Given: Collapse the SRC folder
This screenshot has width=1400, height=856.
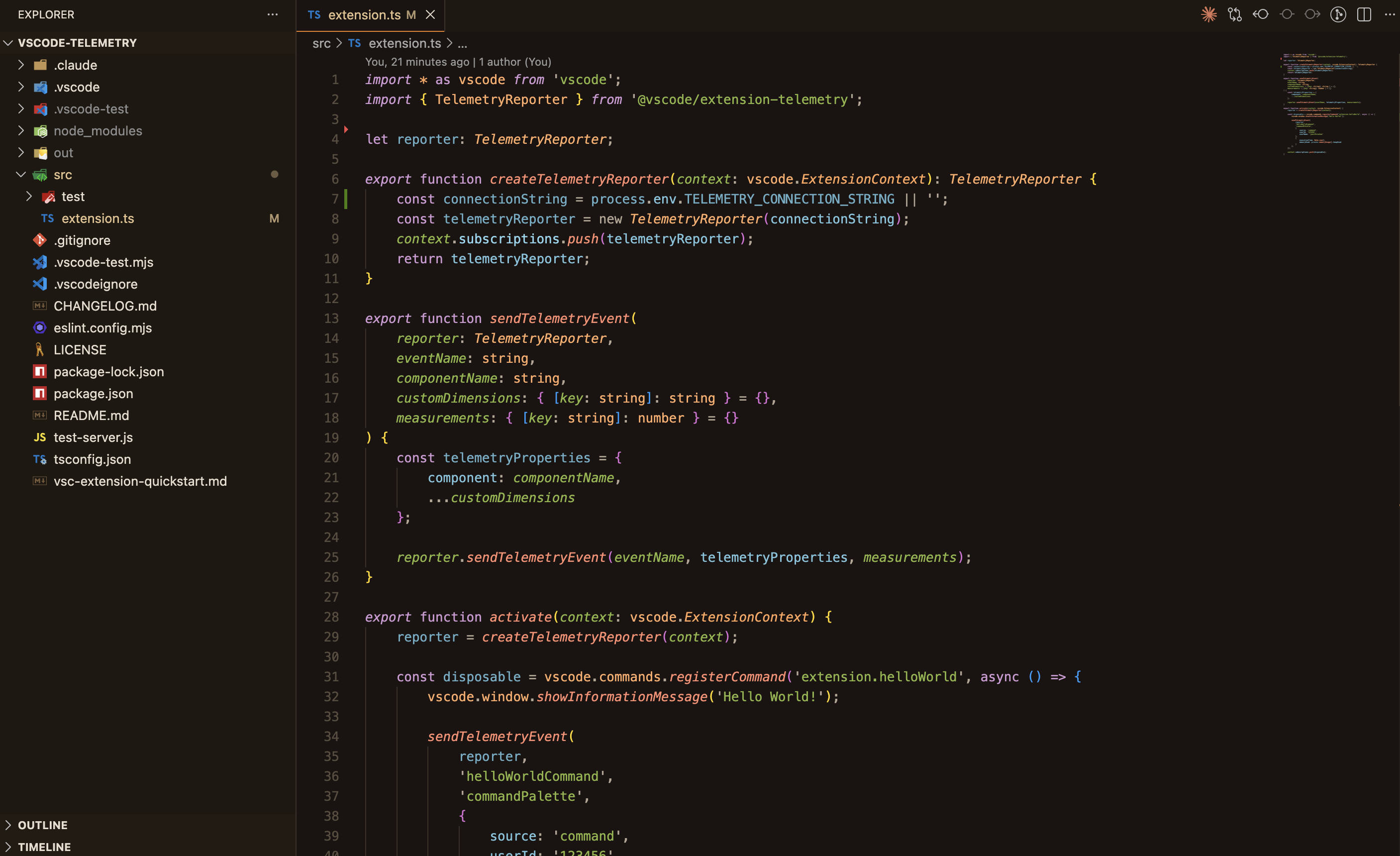Looking at the screenshot, I should (x=21, y=175).
